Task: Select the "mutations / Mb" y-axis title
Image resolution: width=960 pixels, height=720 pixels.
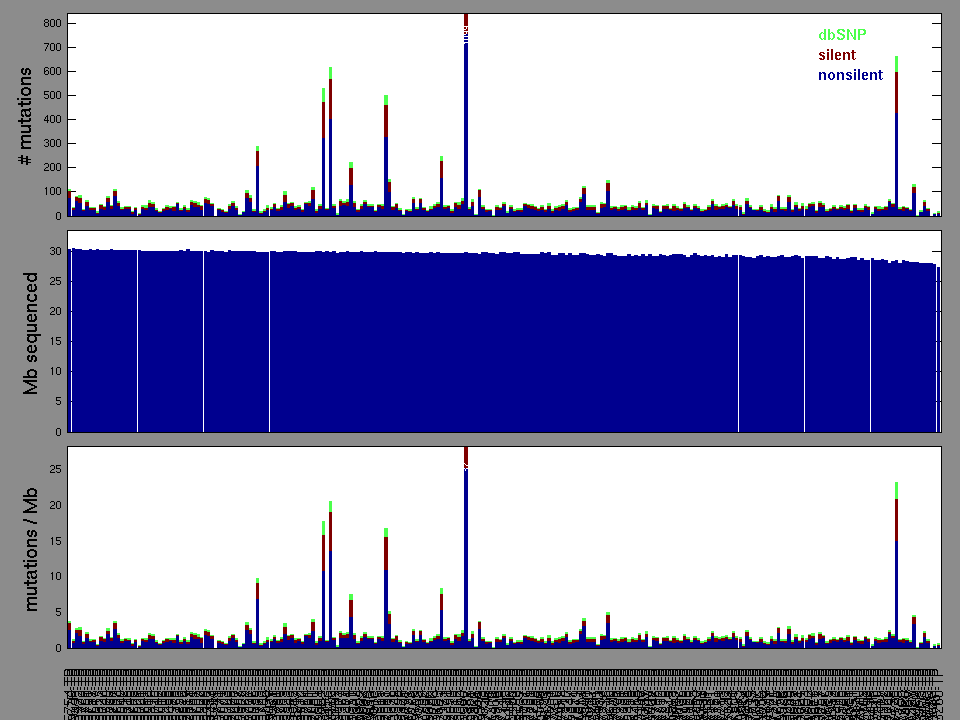Action: pos(31,548)
